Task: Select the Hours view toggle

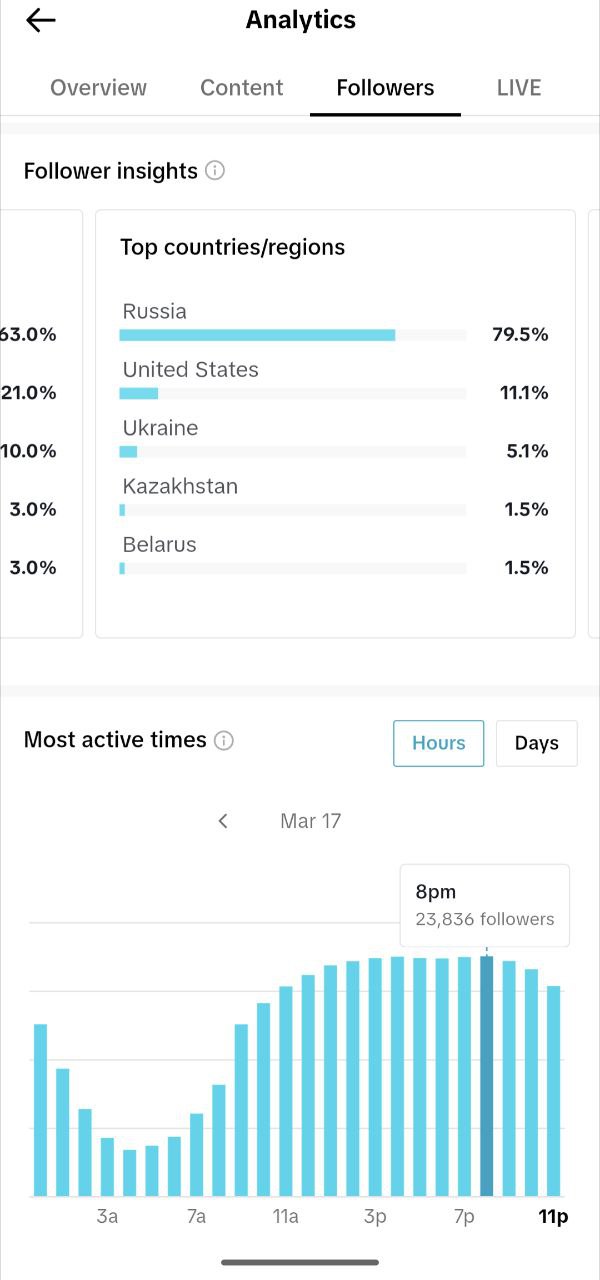Action: (x=439, y=743)
